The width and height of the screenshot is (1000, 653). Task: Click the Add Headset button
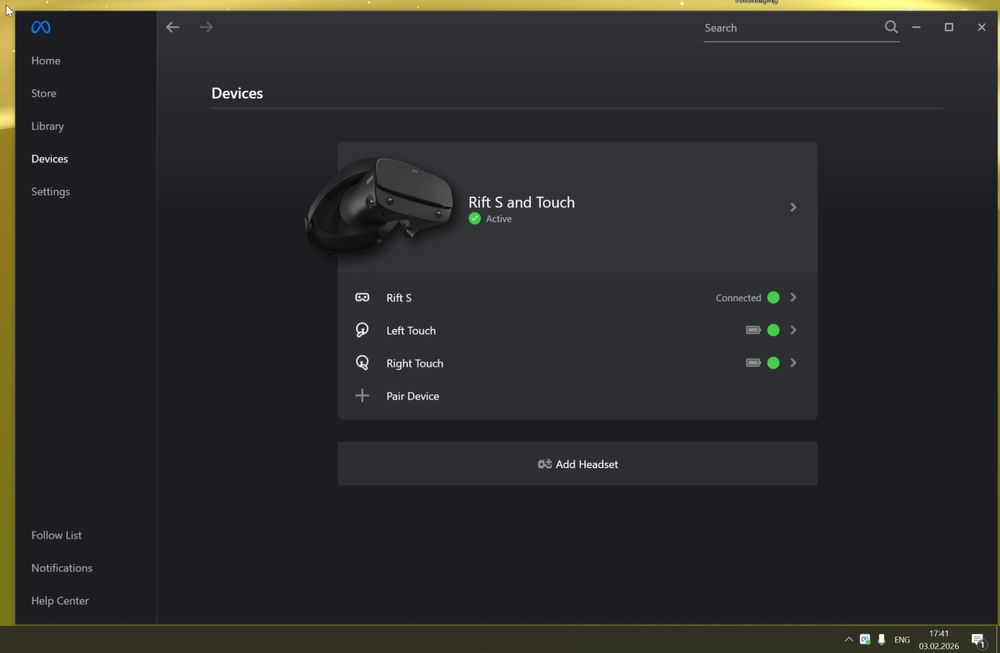click(x=577, y=464)
